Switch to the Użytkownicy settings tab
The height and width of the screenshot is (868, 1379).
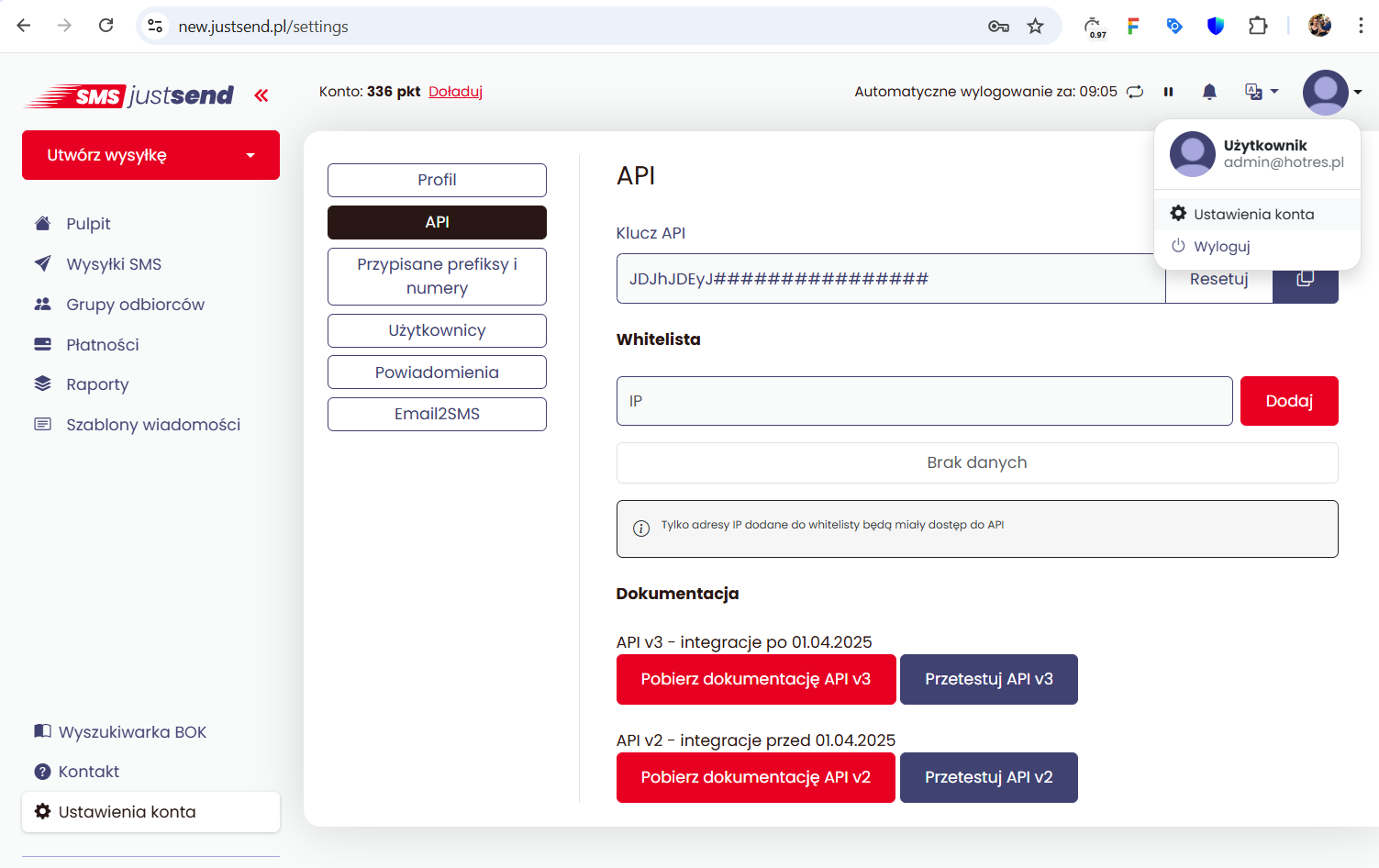tap(437, 330)
